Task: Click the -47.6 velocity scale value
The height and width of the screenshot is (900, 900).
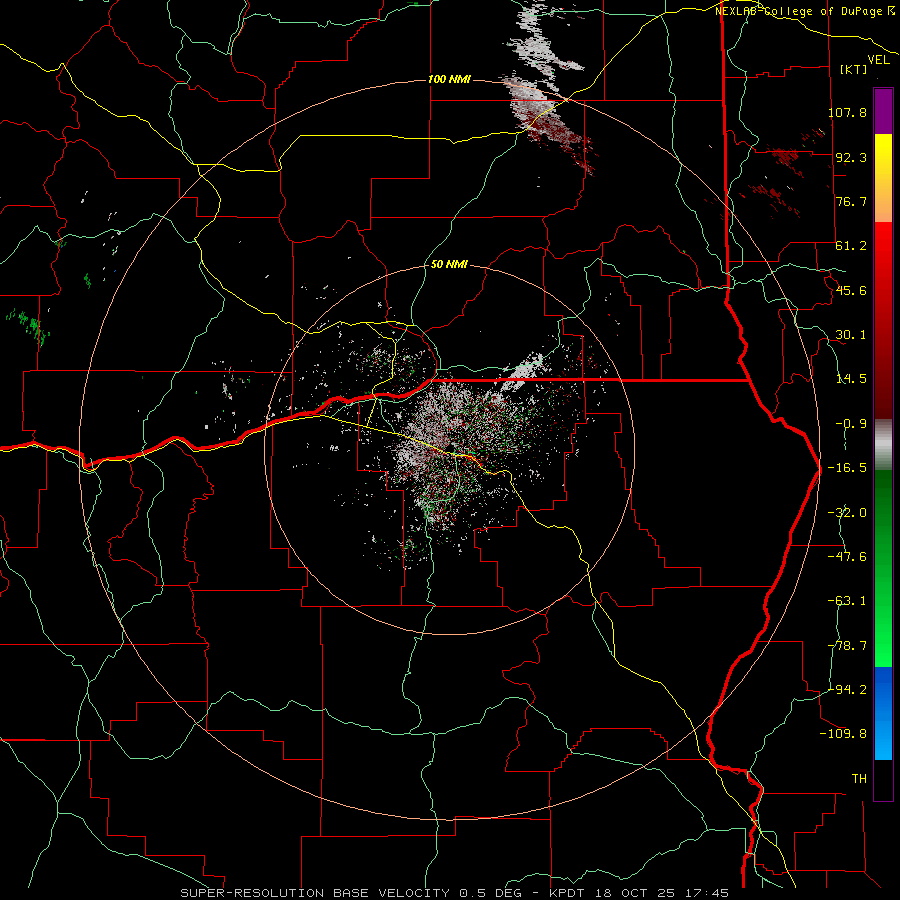Action: click(x=847, y=557)
